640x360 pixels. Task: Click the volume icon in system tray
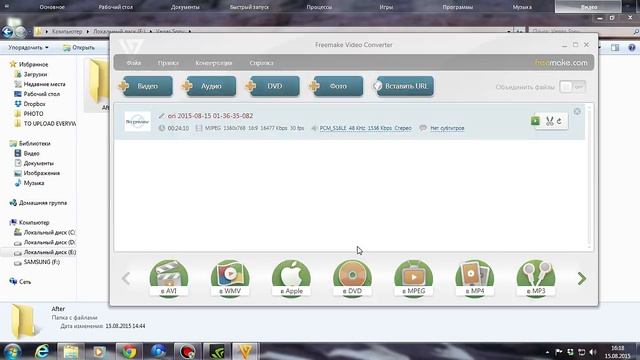point(593,352)
